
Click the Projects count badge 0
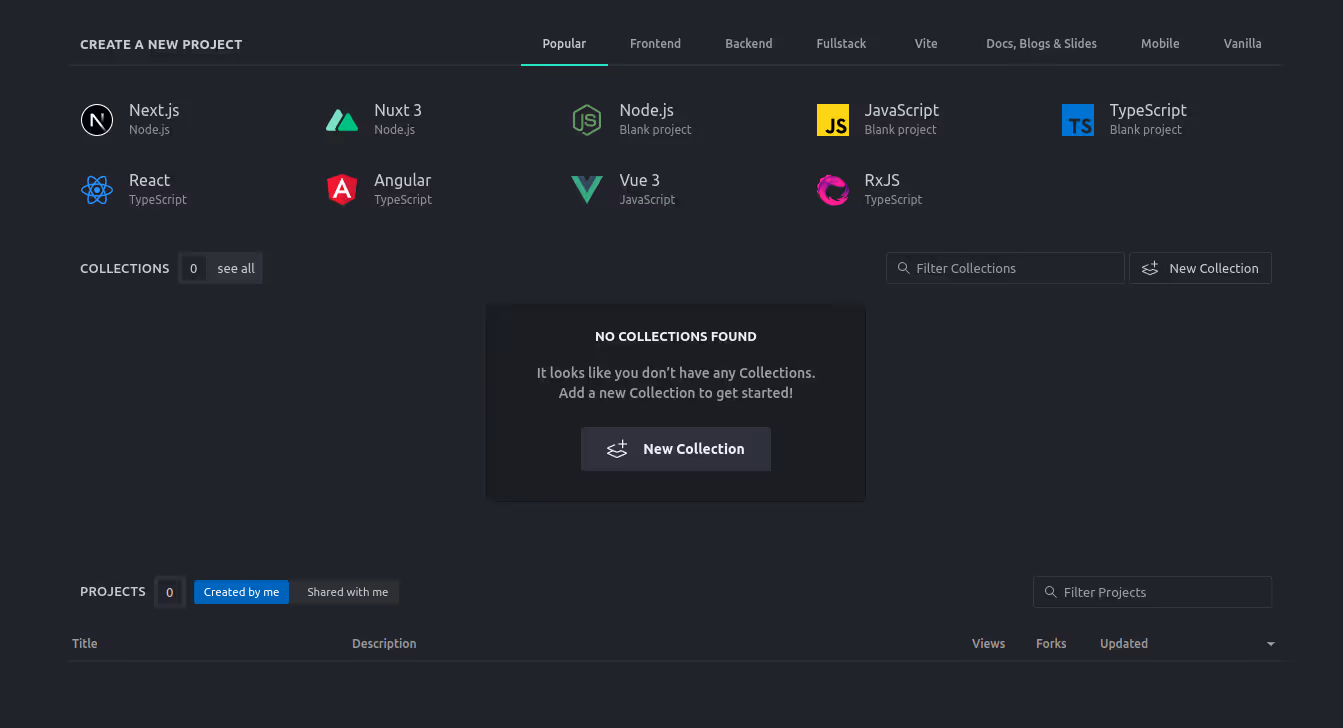169,592
